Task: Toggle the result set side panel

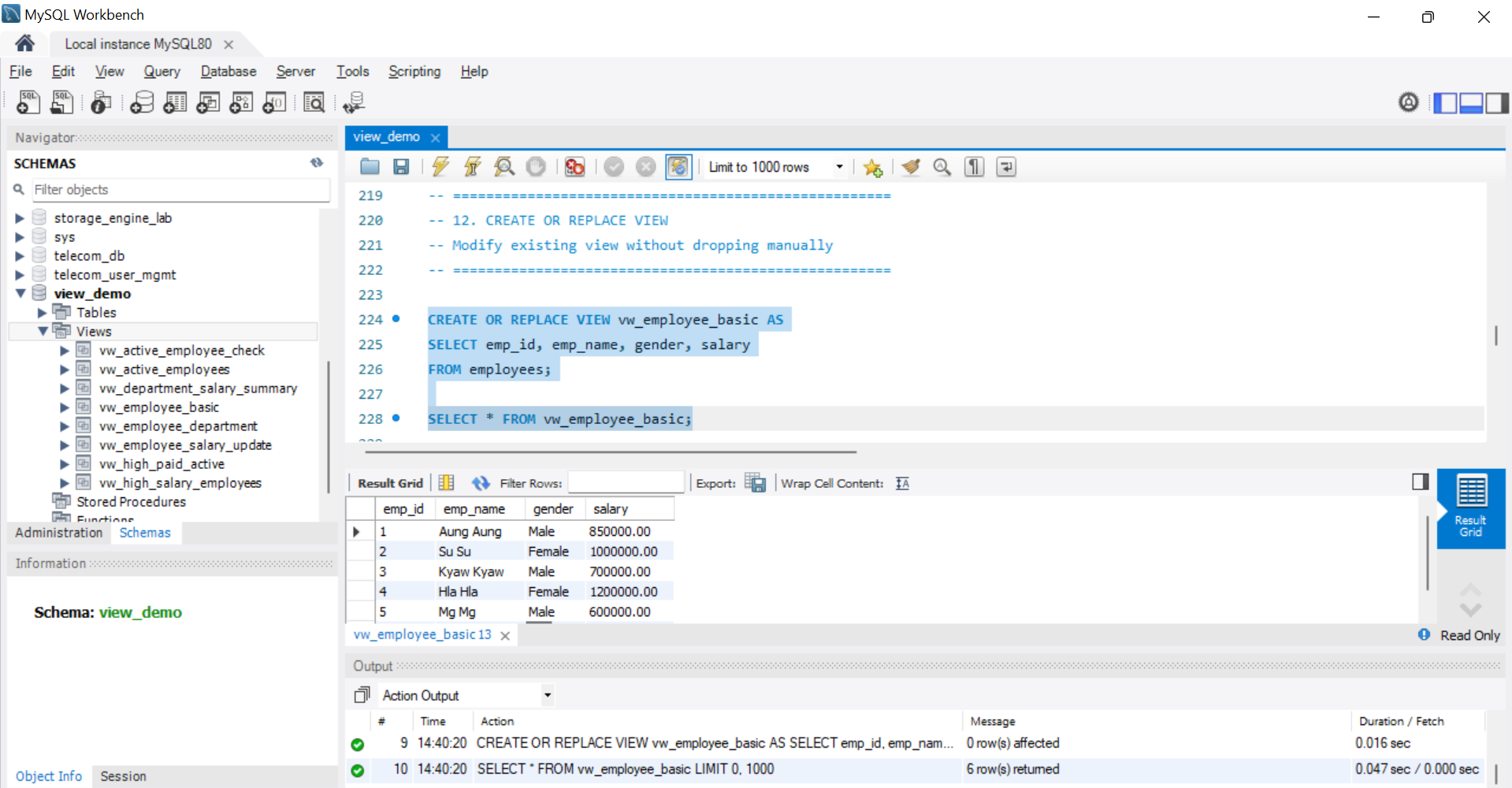Action: [1420, 481]
